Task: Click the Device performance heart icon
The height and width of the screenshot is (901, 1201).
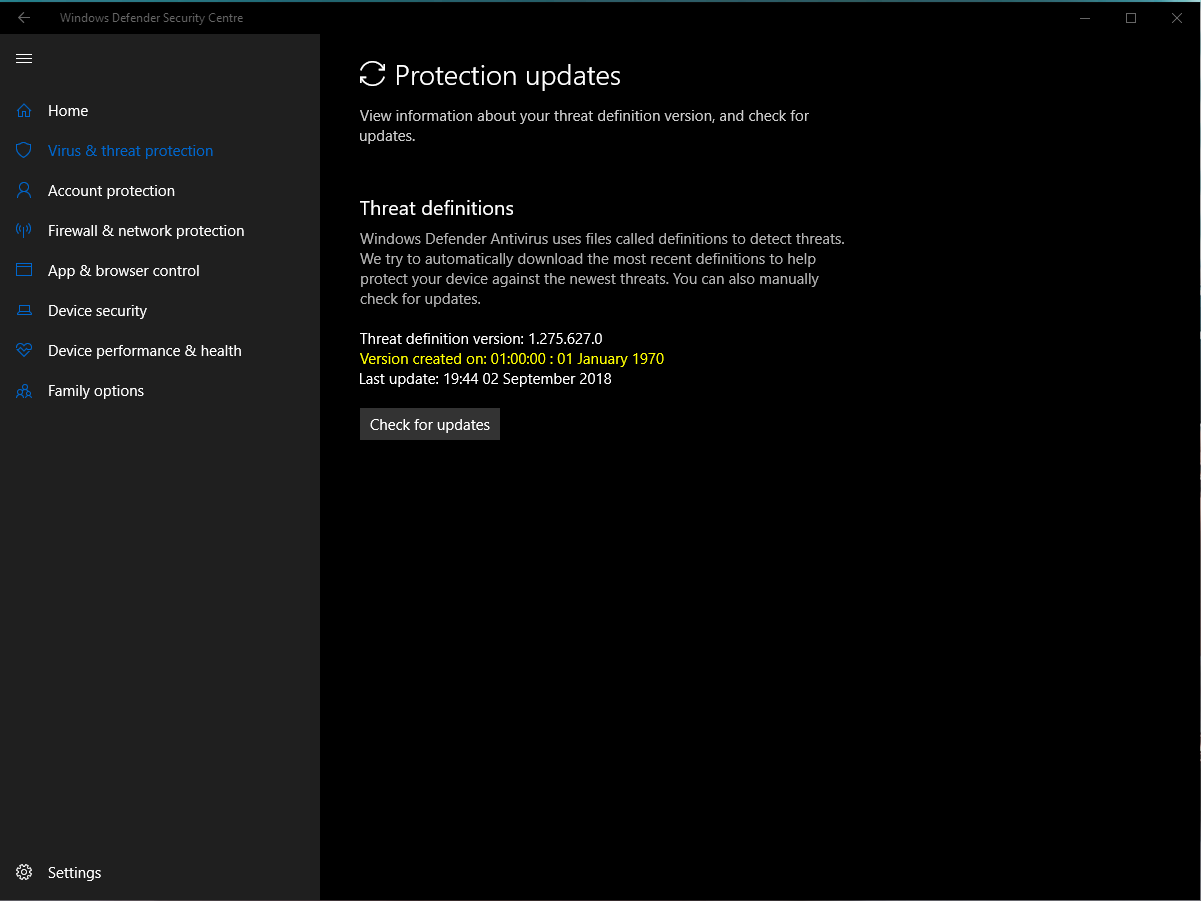Action: click(x=24, y=351)
